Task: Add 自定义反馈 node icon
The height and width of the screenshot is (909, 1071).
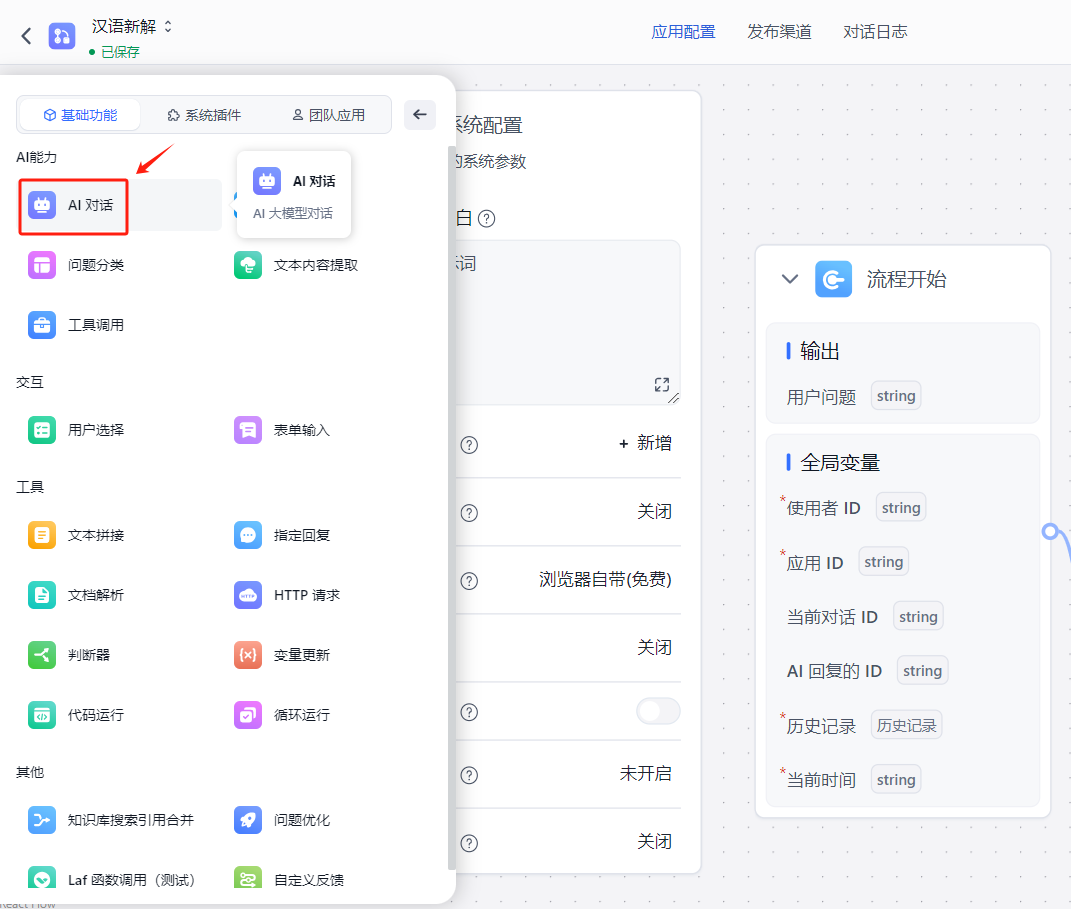Action: point(248,878)
